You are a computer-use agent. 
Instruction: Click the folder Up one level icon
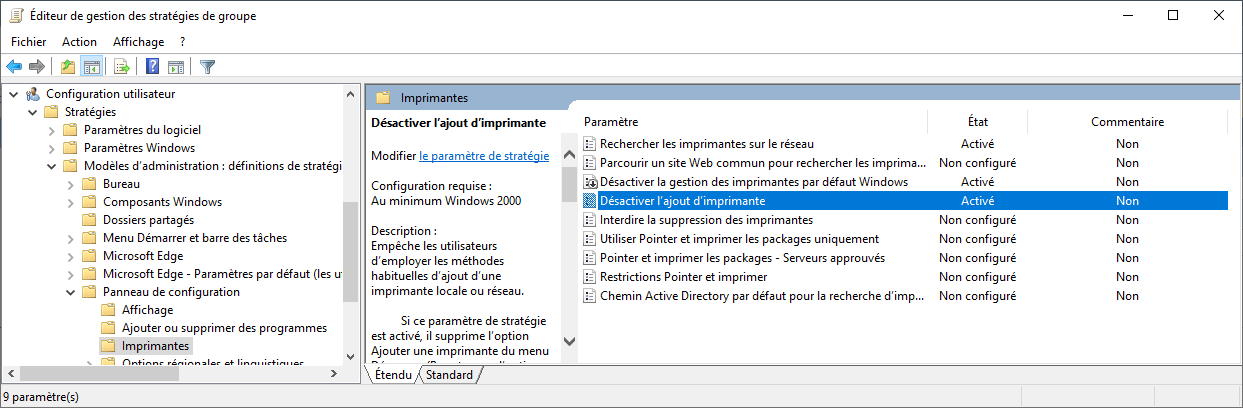tap(67, 67)
